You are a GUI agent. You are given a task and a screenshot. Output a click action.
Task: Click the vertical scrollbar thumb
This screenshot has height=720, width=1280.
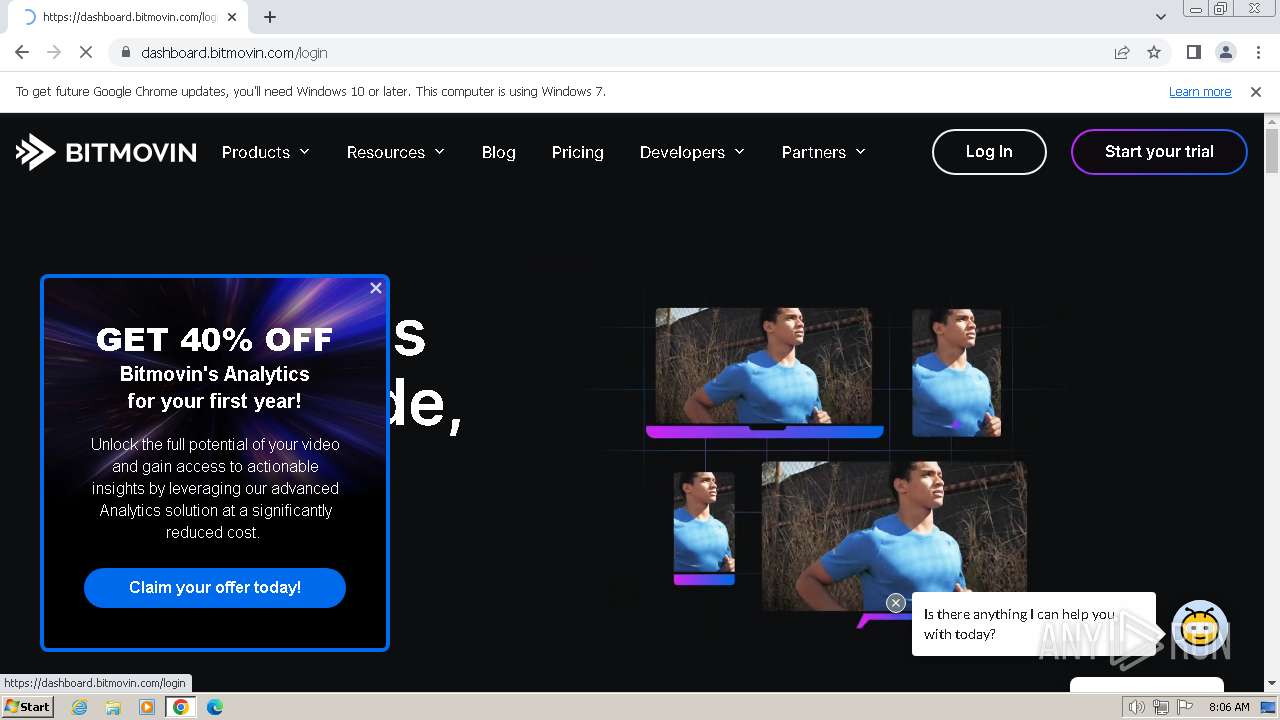click(x=1272, y=150)
